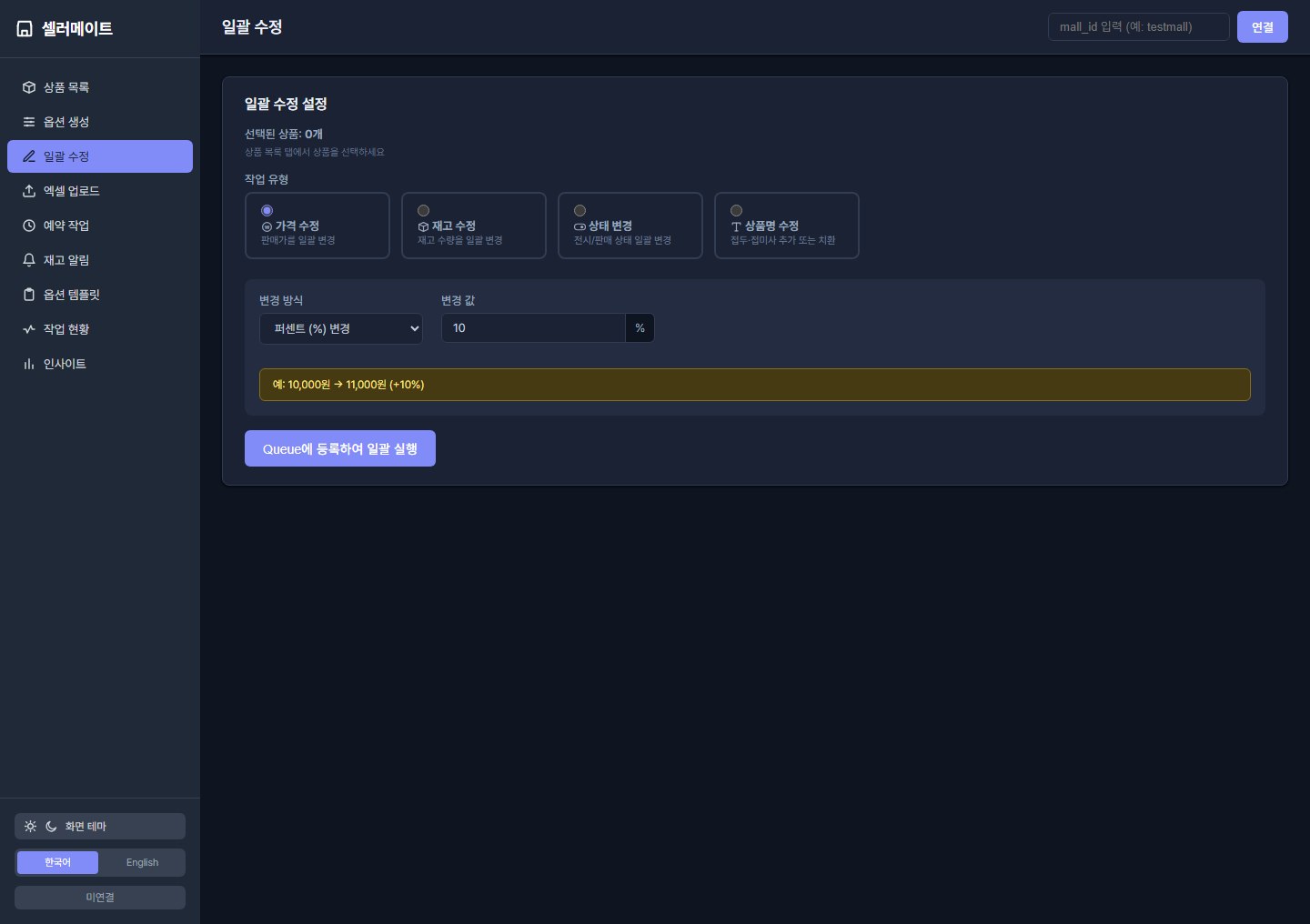
Task: Click the moon icon in 화면 테마
Action: click(x=51, y=827)
